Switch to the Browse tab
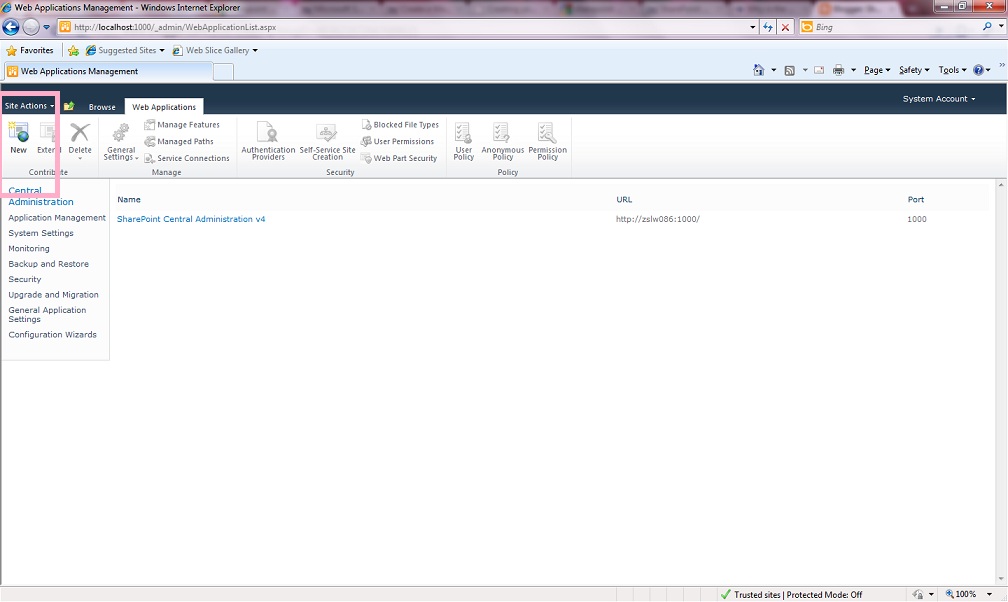 103,107
